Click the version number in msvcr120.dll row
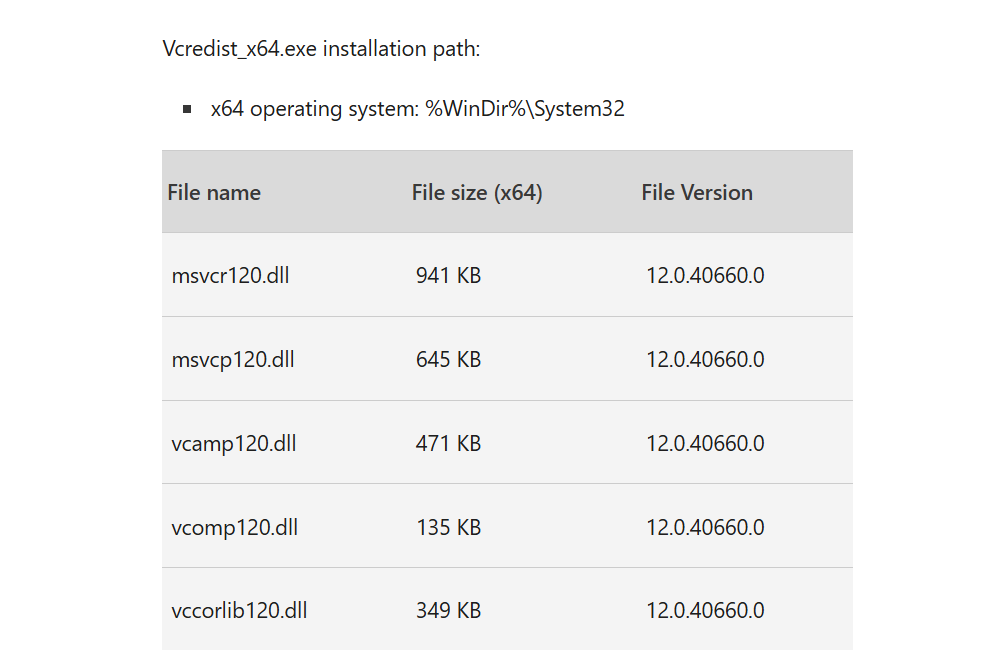Screen dimensions: 1000x650 [x=705, y=276]
